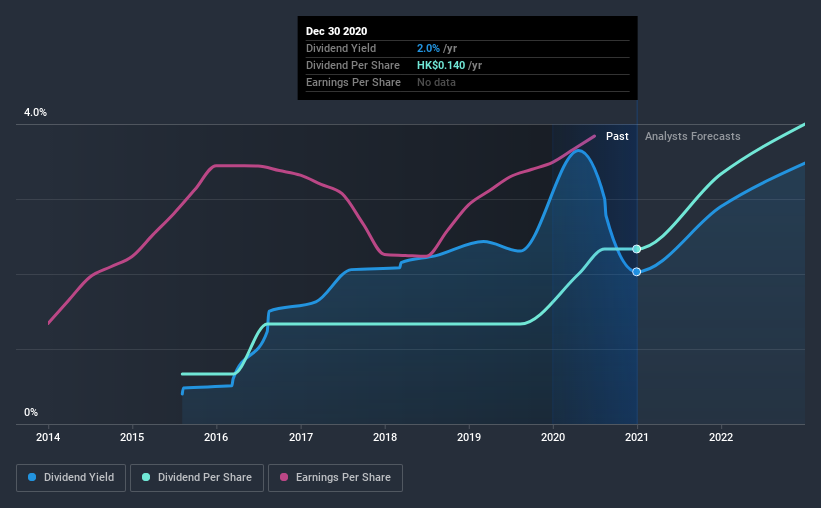
Task: Click the Analysts Forecasts label
Action: pos(692,136)
